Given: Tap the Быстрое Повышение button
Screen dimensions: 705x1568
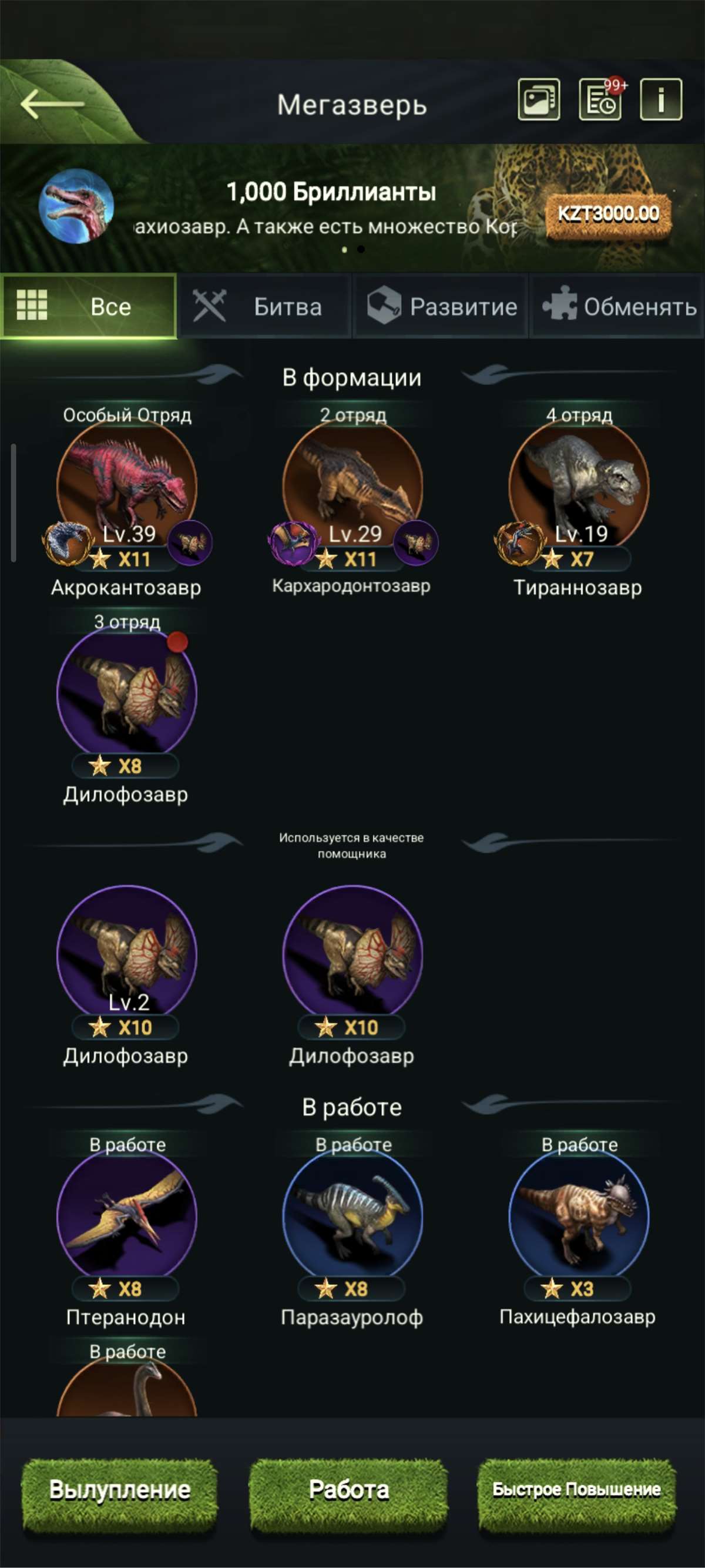Looking at the screenshot, I should coord(577,1489).
